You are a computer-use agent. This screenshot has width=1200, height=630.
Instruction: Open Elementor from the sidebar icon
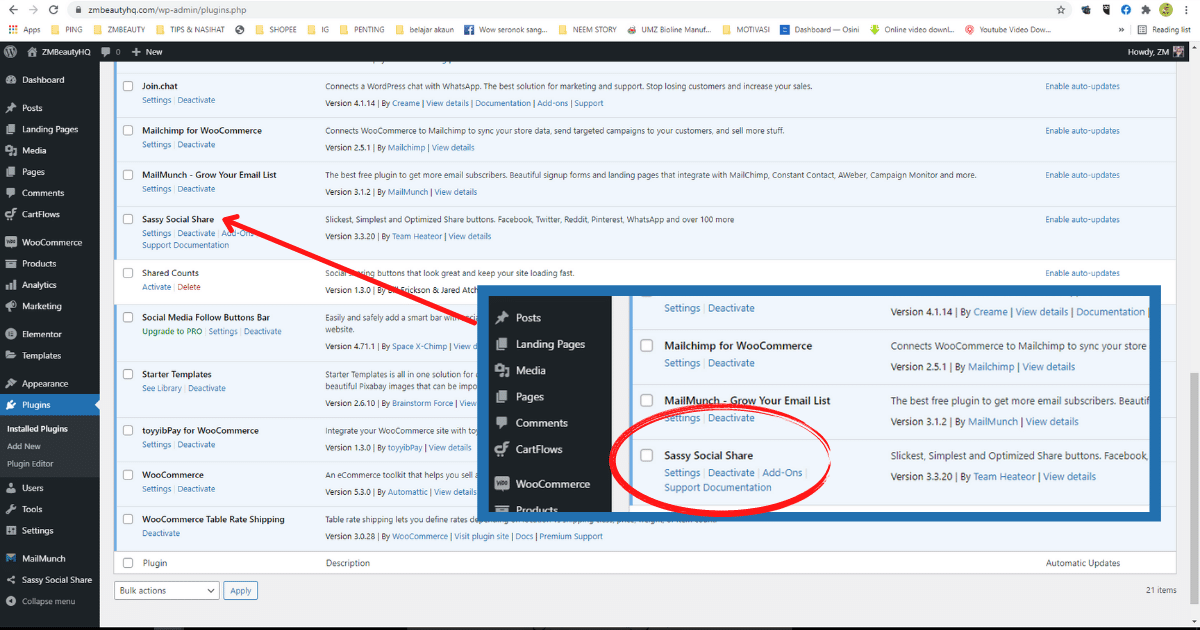pyautogui.click(x=12, y=333)
